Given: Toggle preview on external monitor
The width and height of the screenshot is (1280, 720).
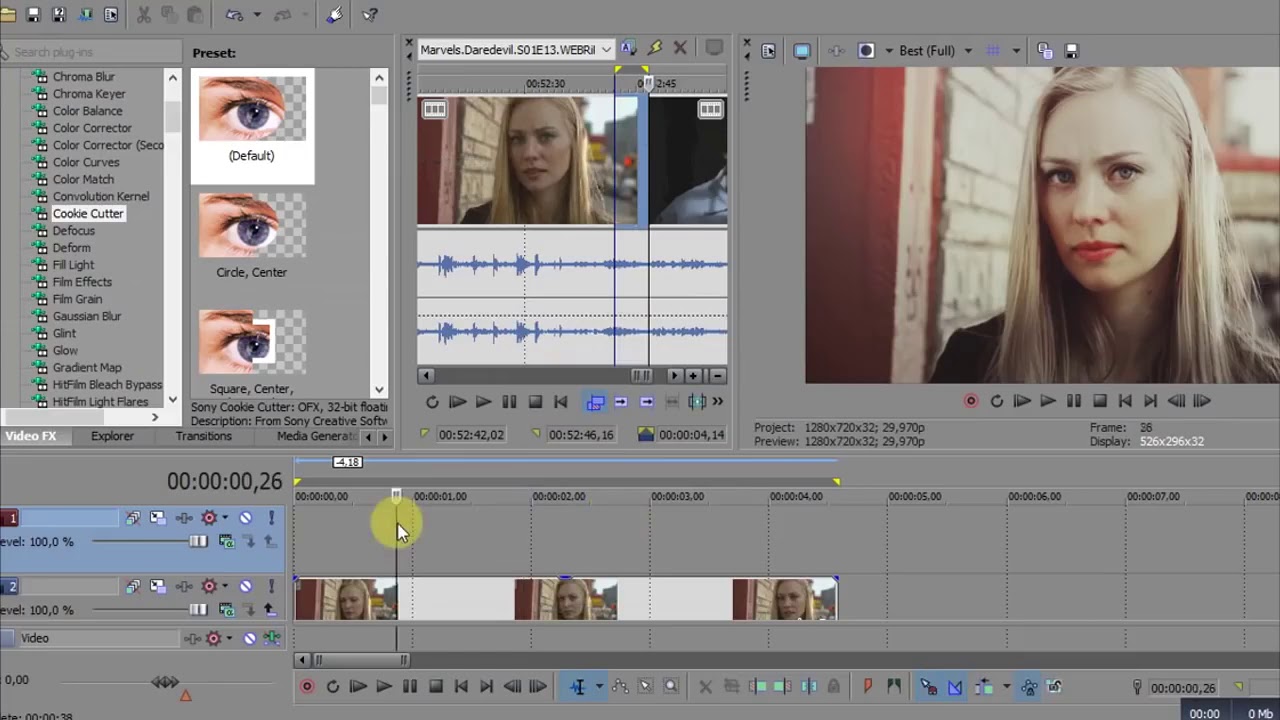Looking at the screenshot, I should pos(802,51).
